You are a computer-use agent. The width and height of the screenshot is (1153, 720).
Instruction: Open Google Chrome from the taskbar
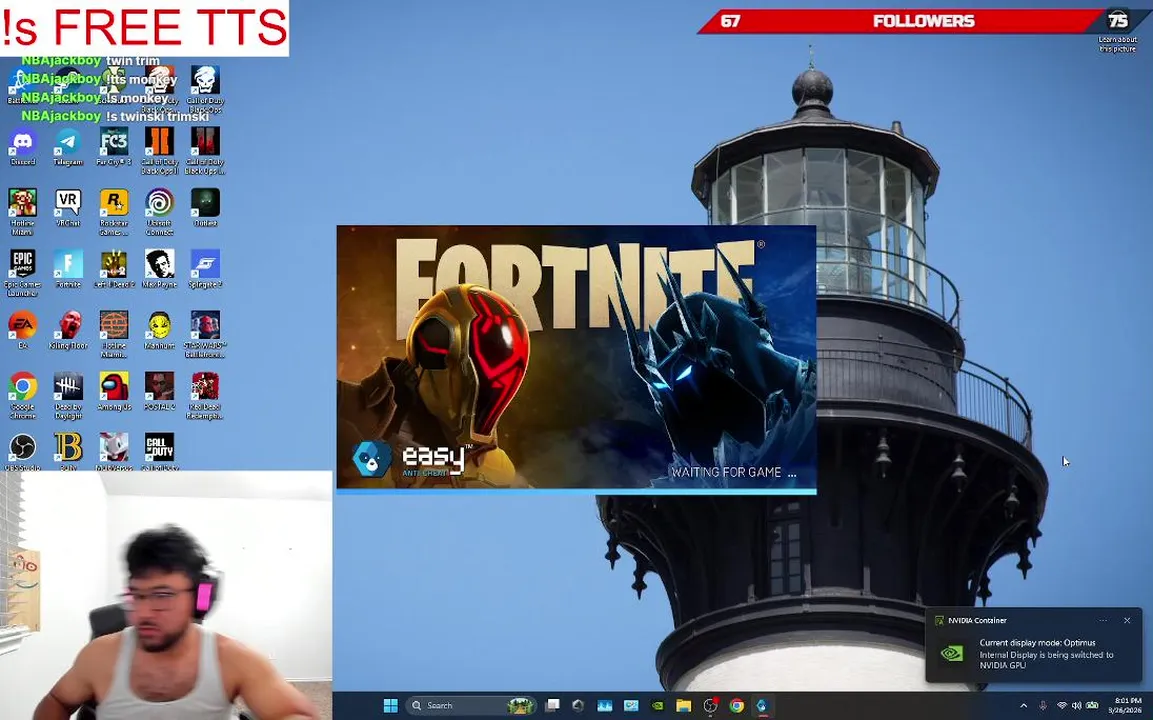(x=736, y=705)
